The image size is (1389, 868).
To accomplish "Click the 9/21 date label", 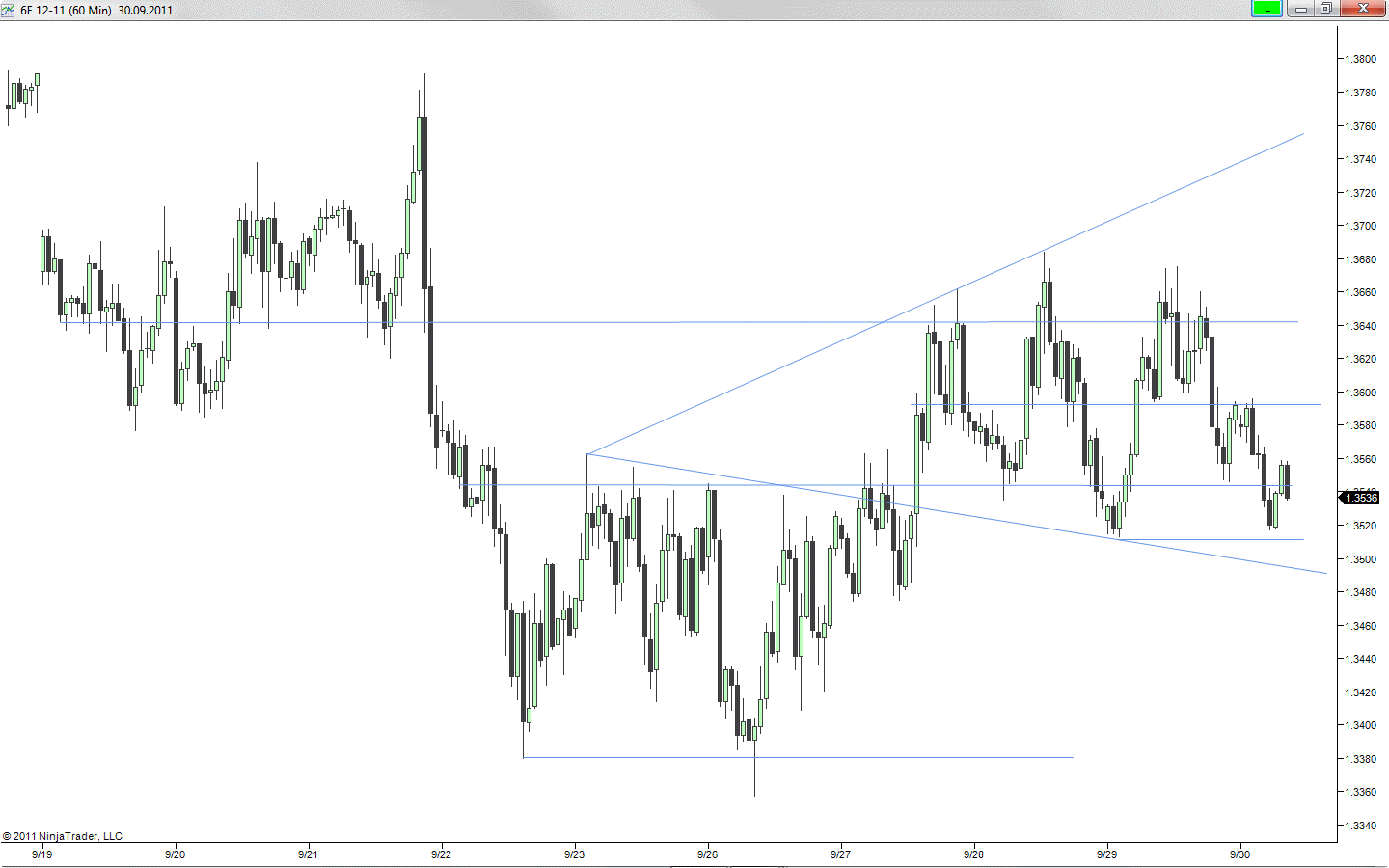I will click(308, 854).
